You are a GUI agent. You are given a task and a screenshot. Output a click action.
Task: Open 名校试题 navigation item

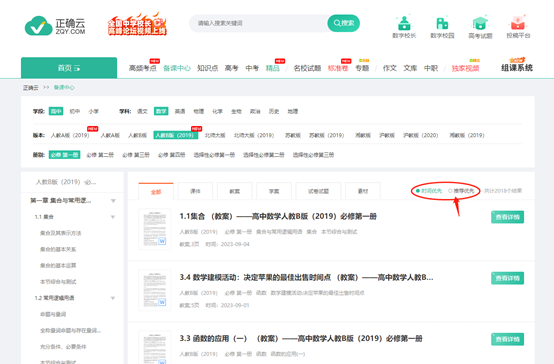(x=307, y=68)
